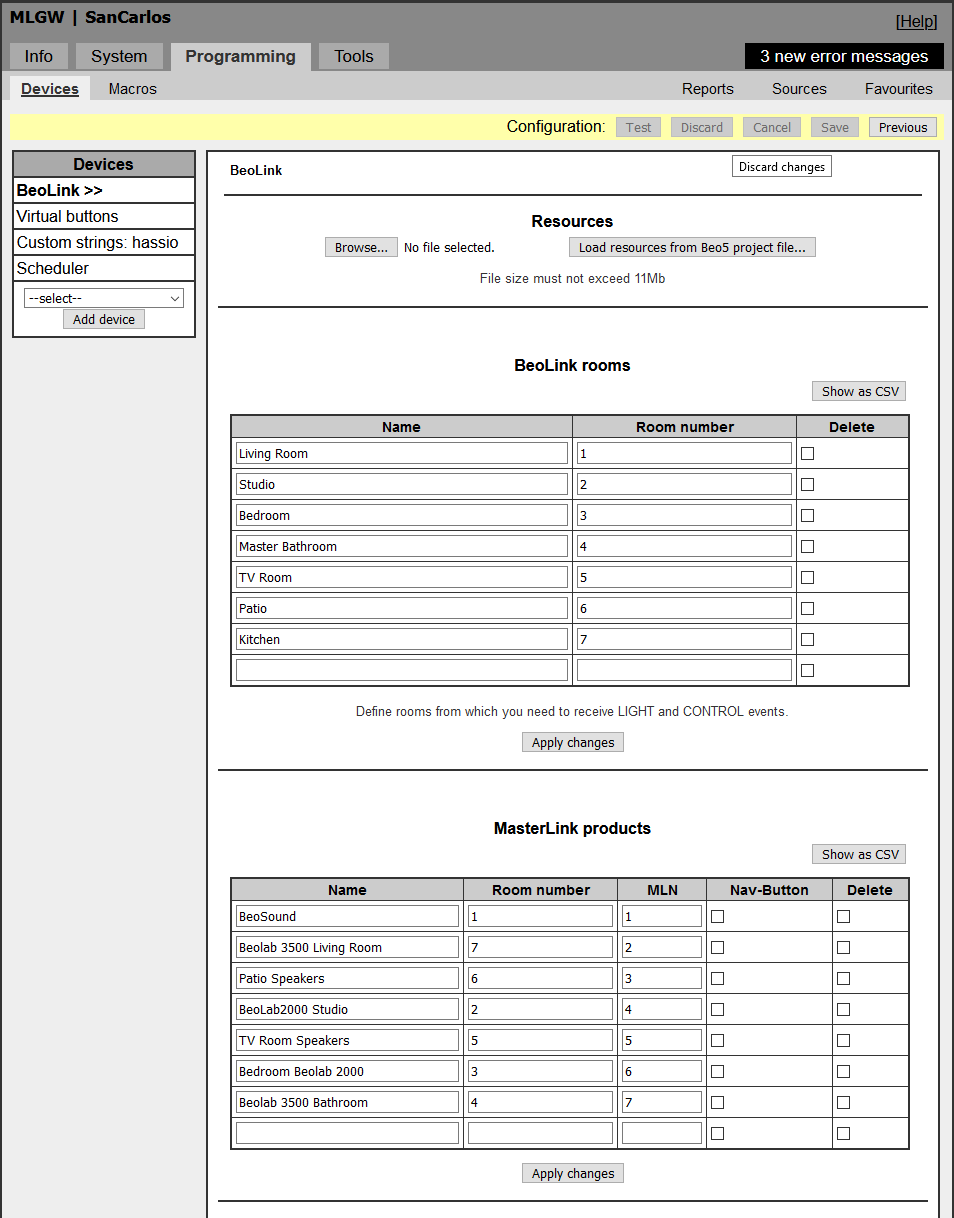The height and width of the screenshot is (1218, 954).
Task: Check Delete for BeoSound product
Action: pyautogui.click(x=844, y=916)
